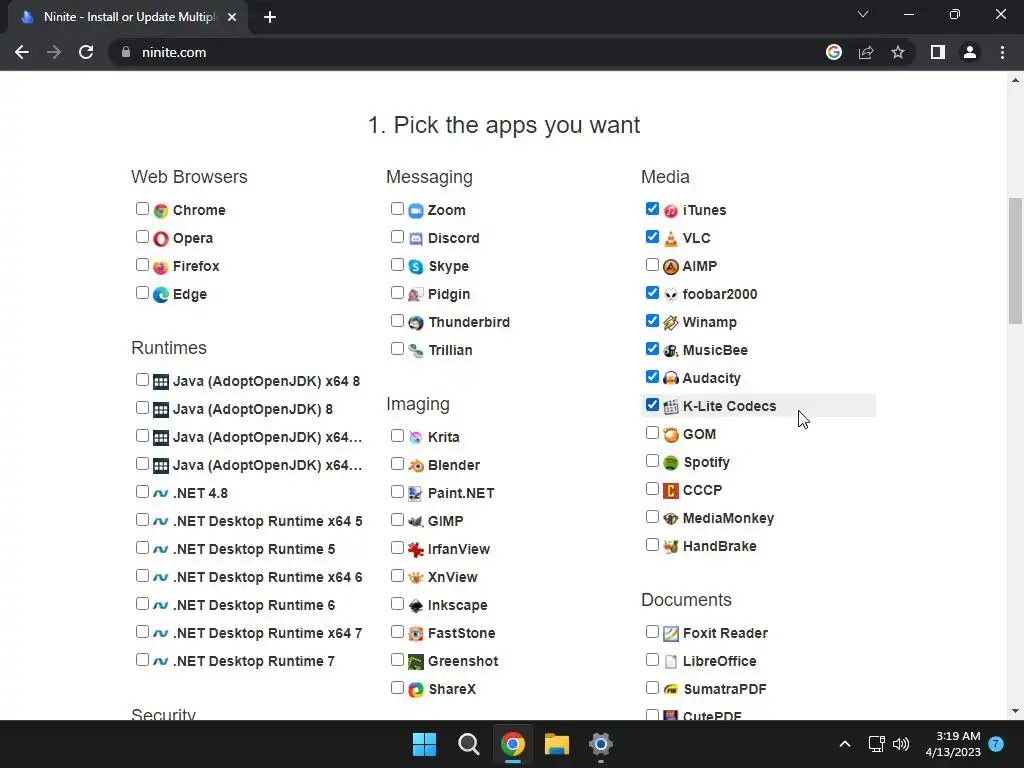
Task: Click the Audacity headphones icon
Action: click(671, 378)
